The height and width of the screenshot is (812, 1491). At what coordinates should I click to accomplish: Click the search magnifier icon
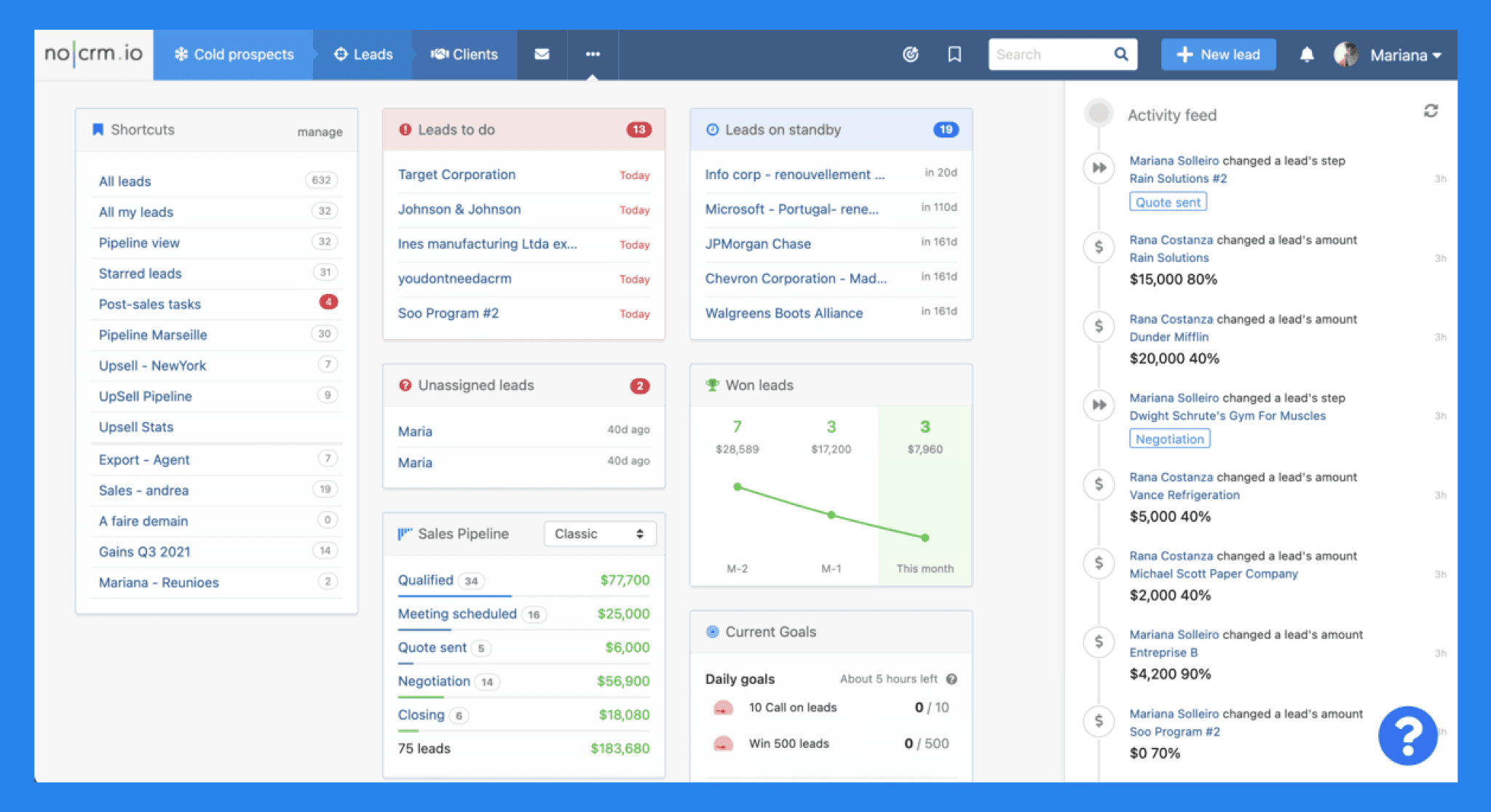click(x=1121, y=55)
